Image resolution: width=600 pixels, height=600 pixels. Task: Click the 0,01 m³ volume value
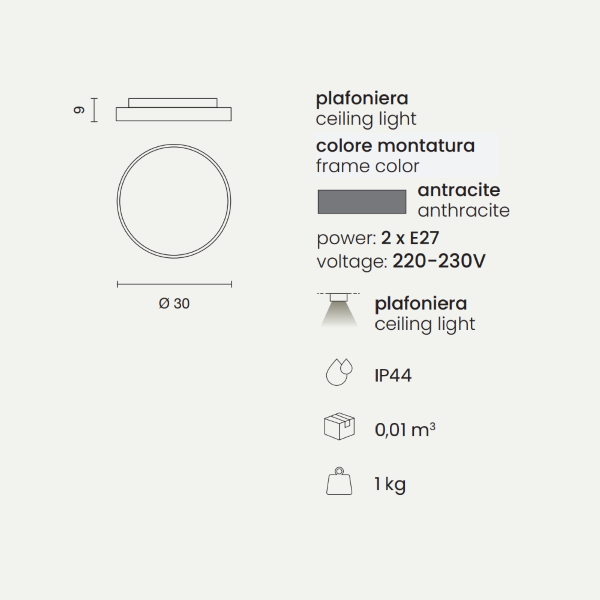pos(404,430)
